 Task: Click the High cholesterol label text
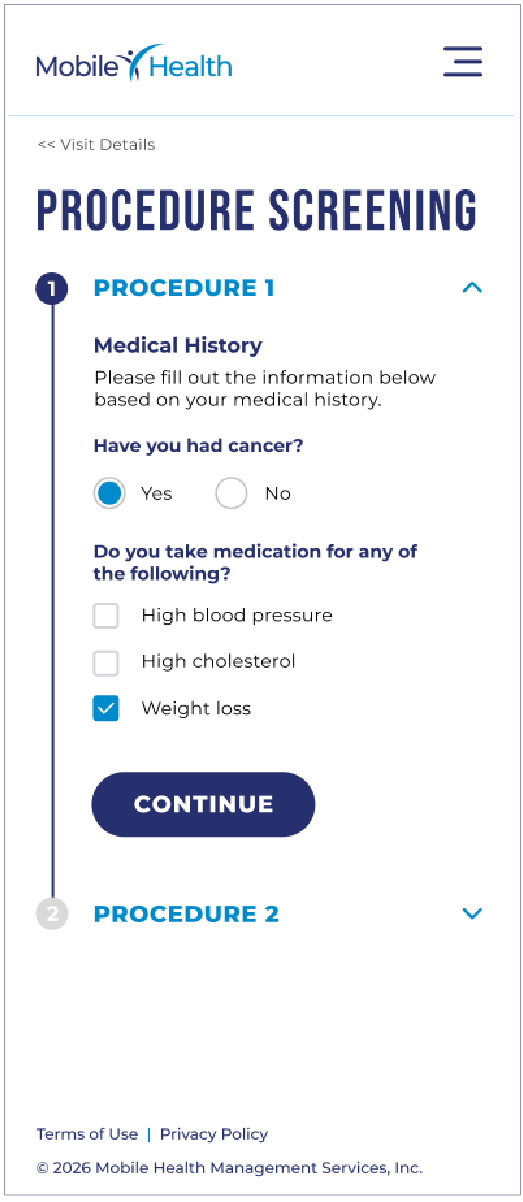tap(218, 662)
